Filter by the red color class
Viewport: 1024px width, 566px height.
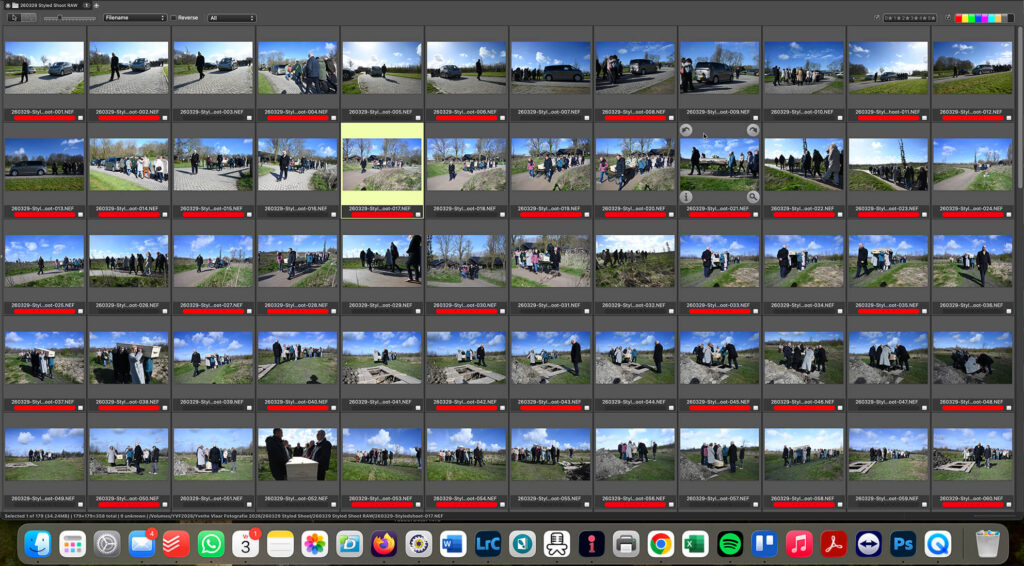959,18
